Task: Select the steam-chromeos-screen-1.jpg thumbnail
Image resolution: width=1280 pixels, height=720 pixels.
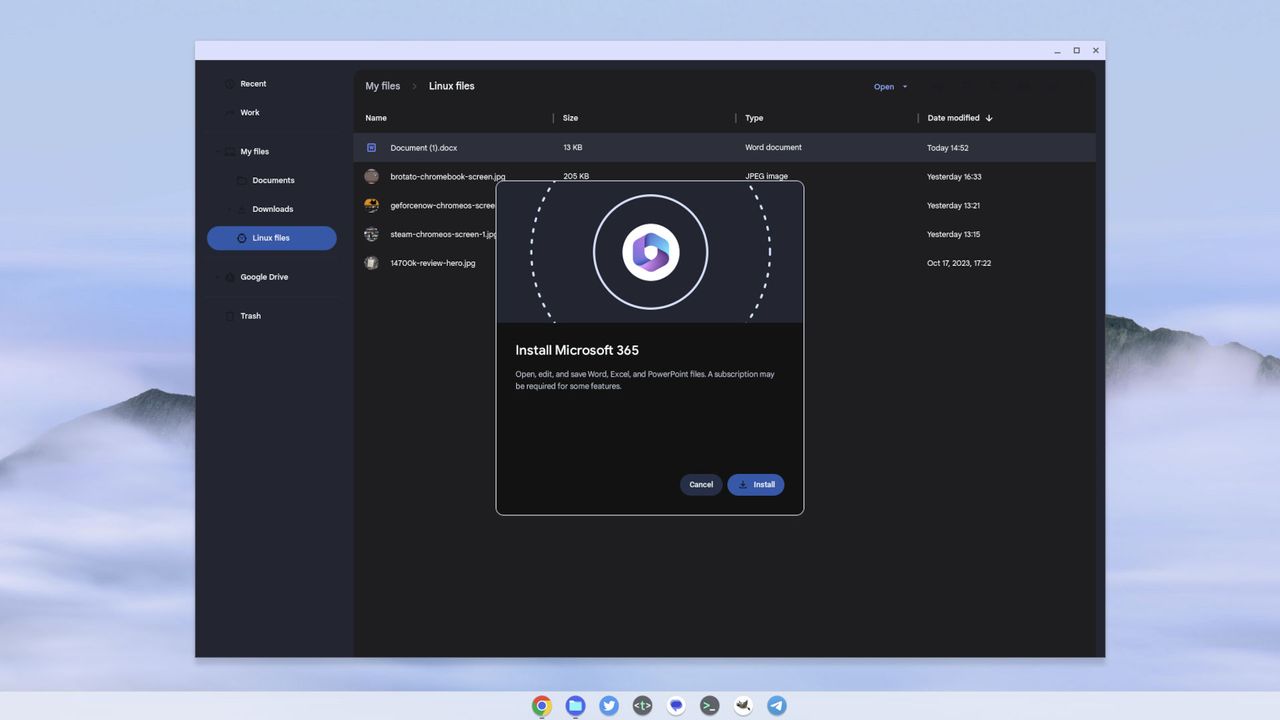Action: click(371, 234)
